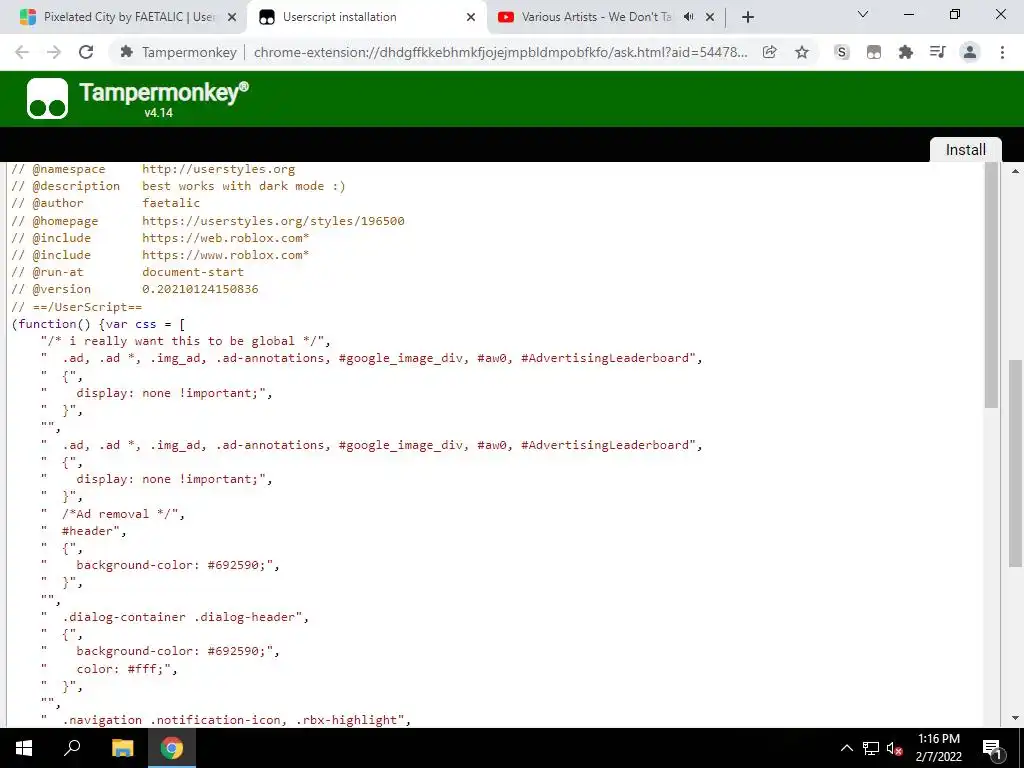1024x768 pixels.
Task: Click the best works with dark mode description
Action: (244, 186)
